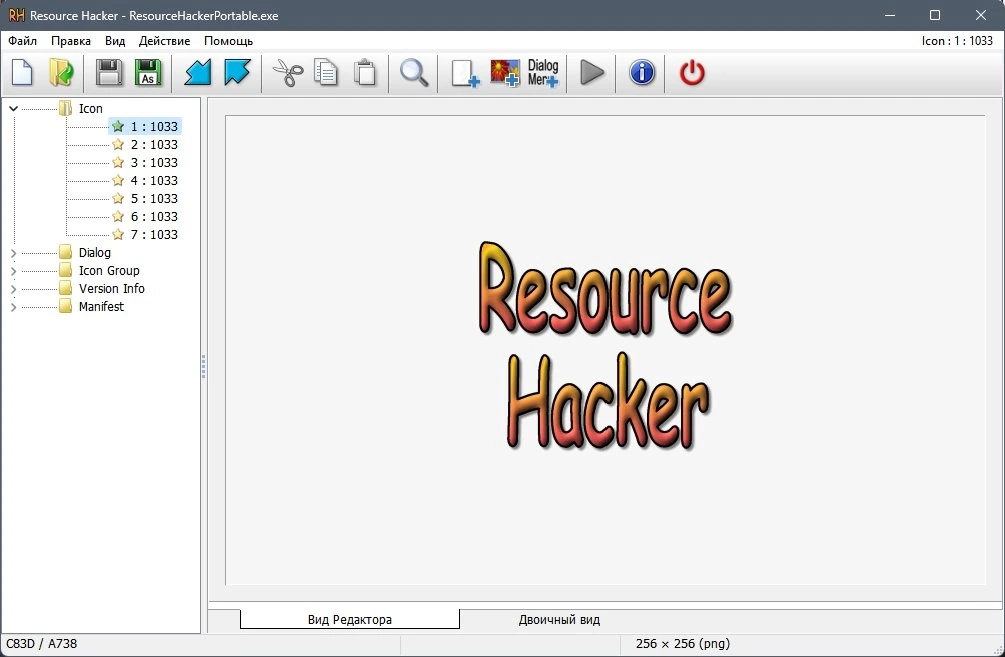This screenshot has width=1005, height=657.
Task: Open the Помощь menu
Action: pyautogui.click(x=228, y=40)
